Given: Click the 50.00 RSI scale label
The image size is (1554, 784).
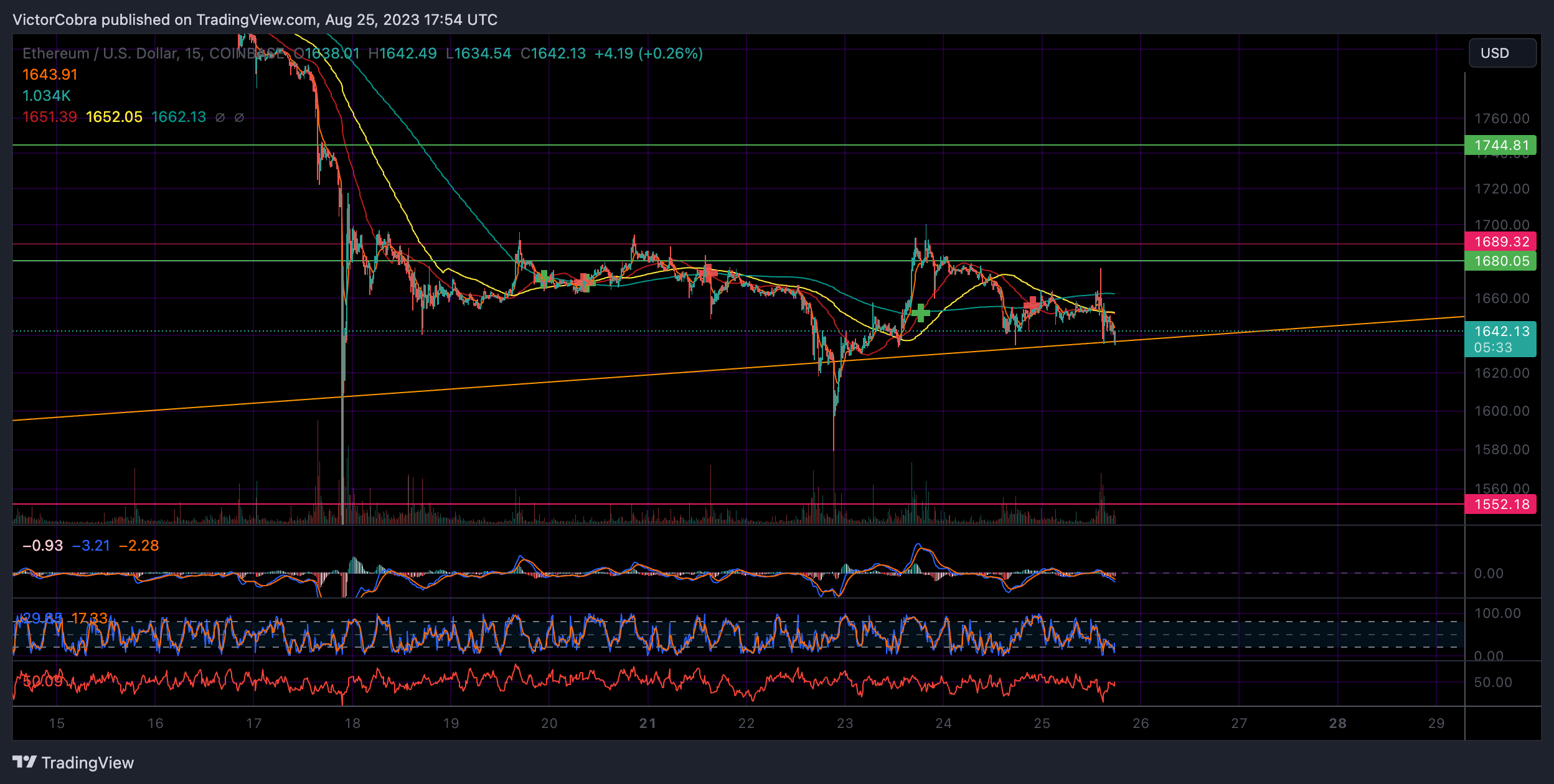Looking at the screenshot, I should [x=1493, y=682].
